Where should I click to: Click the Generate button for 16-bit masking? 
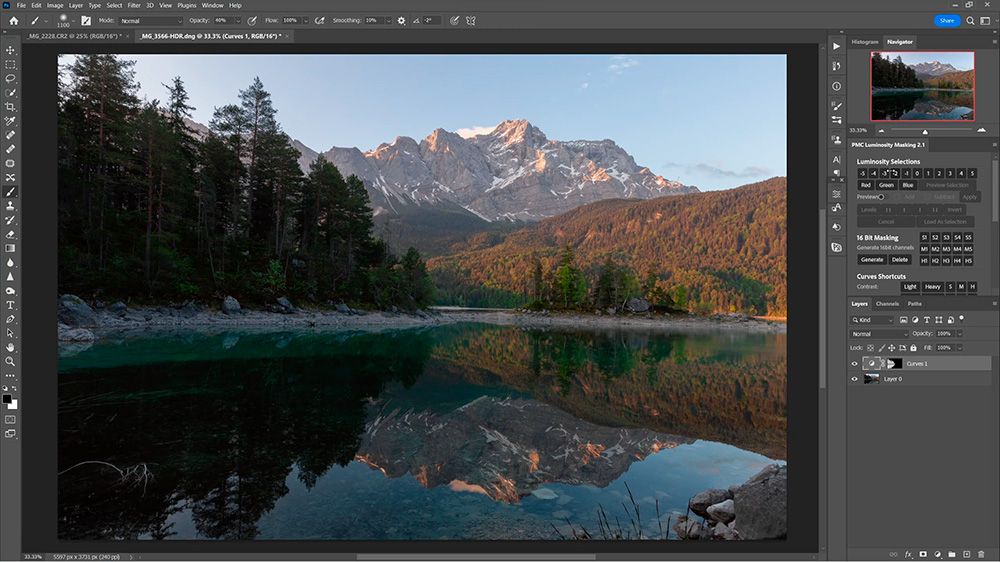click(871, 259)
